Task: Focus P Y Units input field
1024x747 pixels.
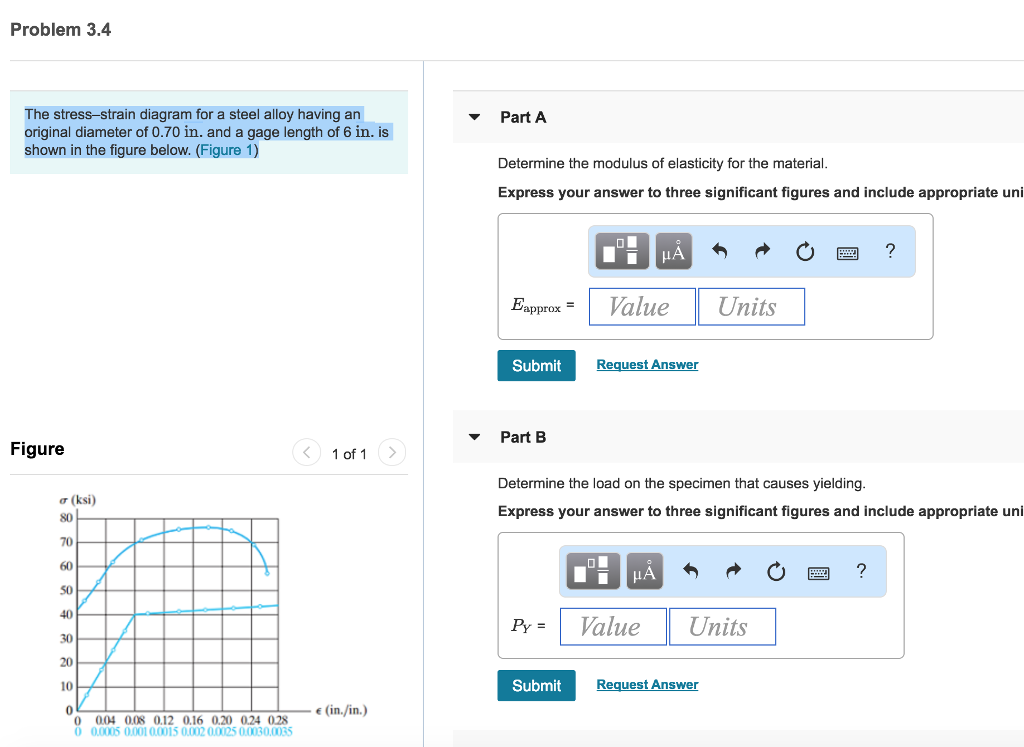Action: [722, 627]
